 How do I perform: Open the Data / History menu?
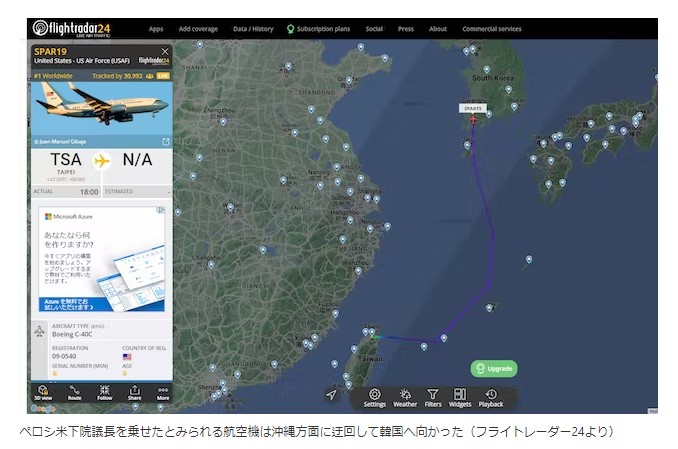tap(253, 29)
